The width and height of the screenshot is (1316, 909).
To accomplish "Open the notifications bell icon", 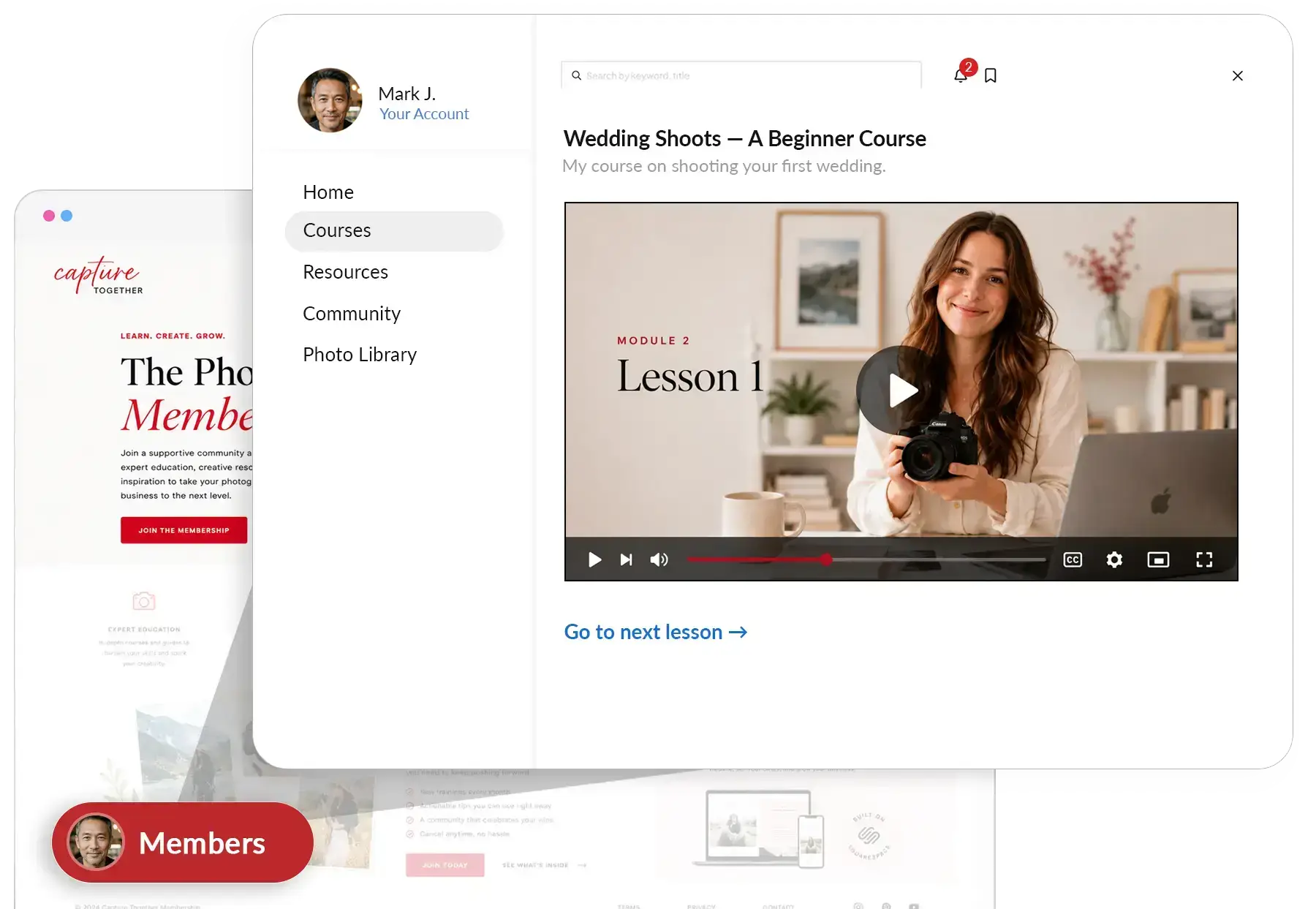I will tap(961, 76).
